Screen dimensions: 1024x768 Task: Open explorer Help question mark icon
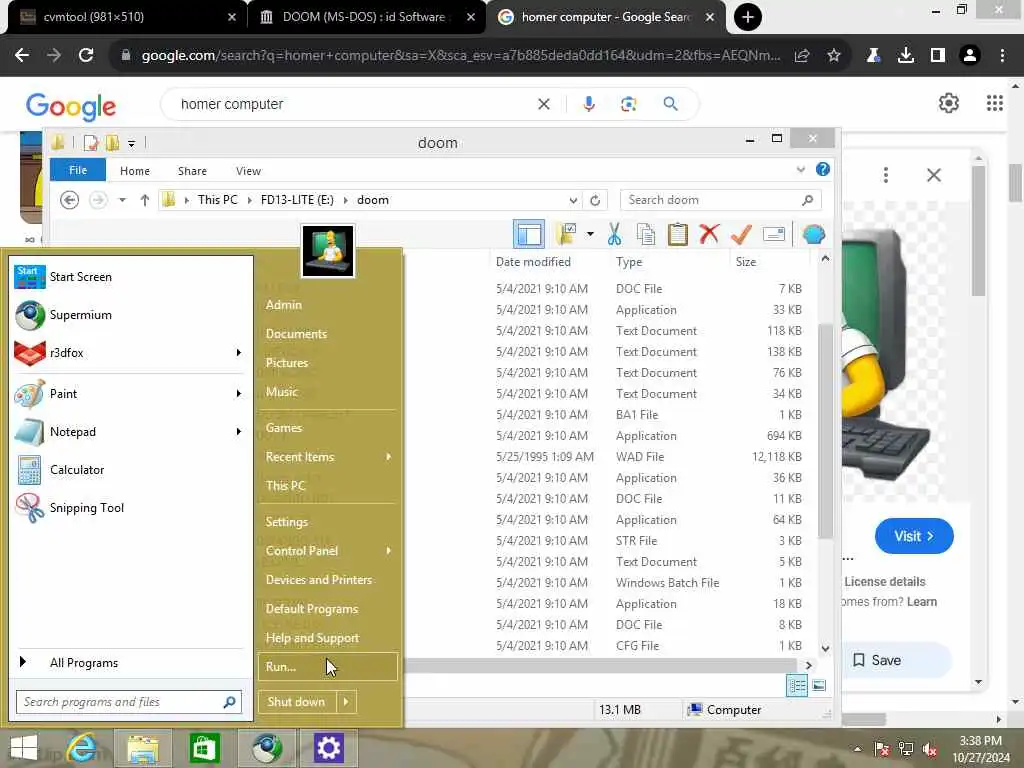point(823,170)
